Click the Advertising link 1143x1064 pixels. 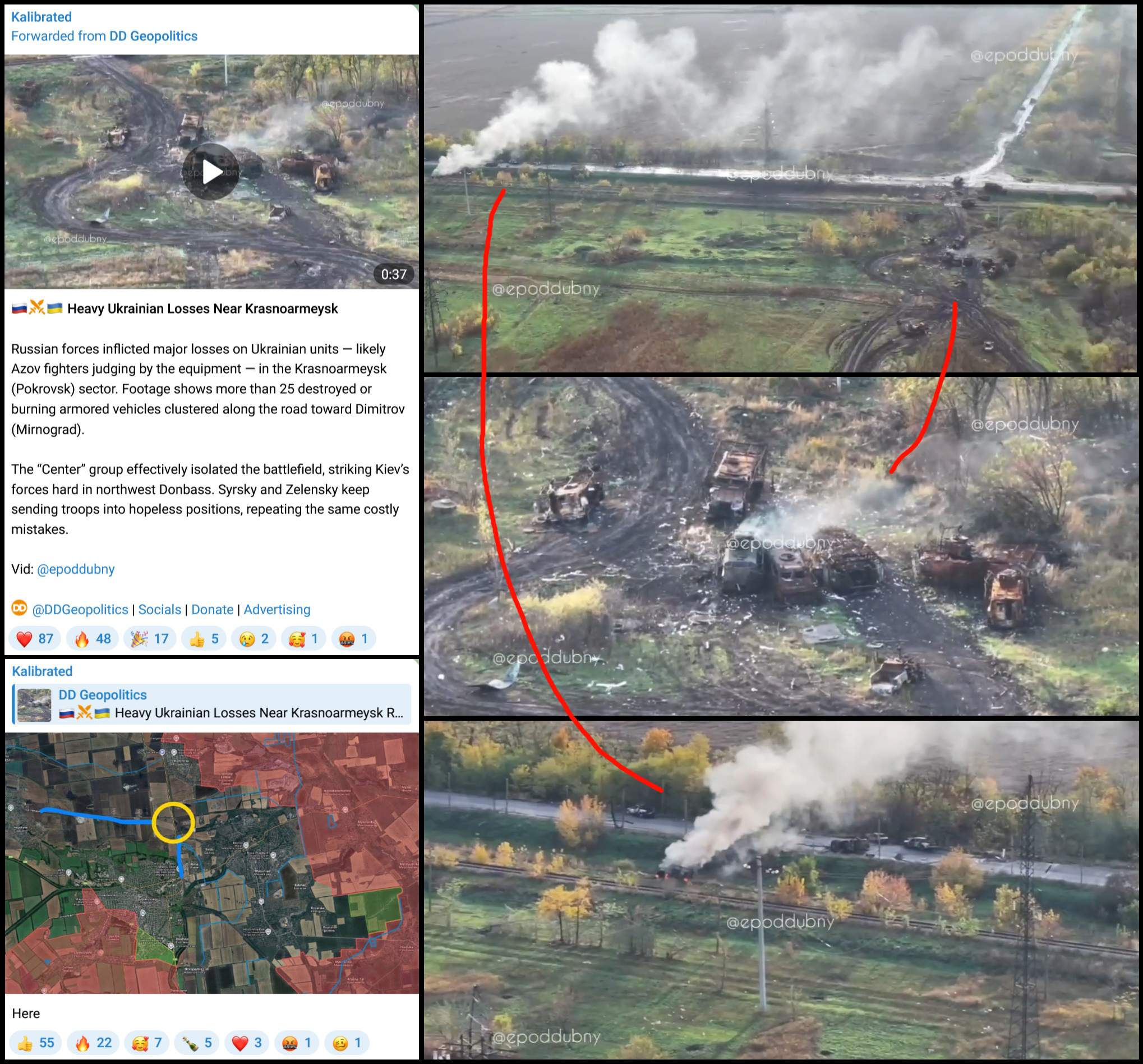click(276, 610)
